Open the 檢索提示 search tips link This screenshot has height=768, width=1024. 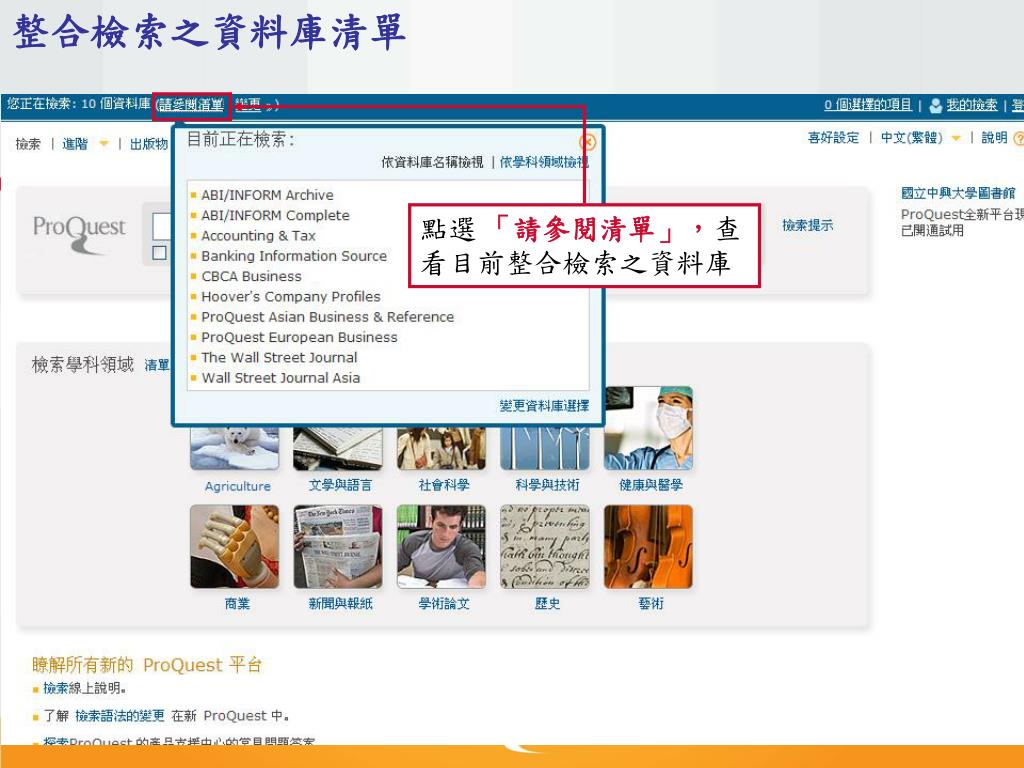pos(807,225)
